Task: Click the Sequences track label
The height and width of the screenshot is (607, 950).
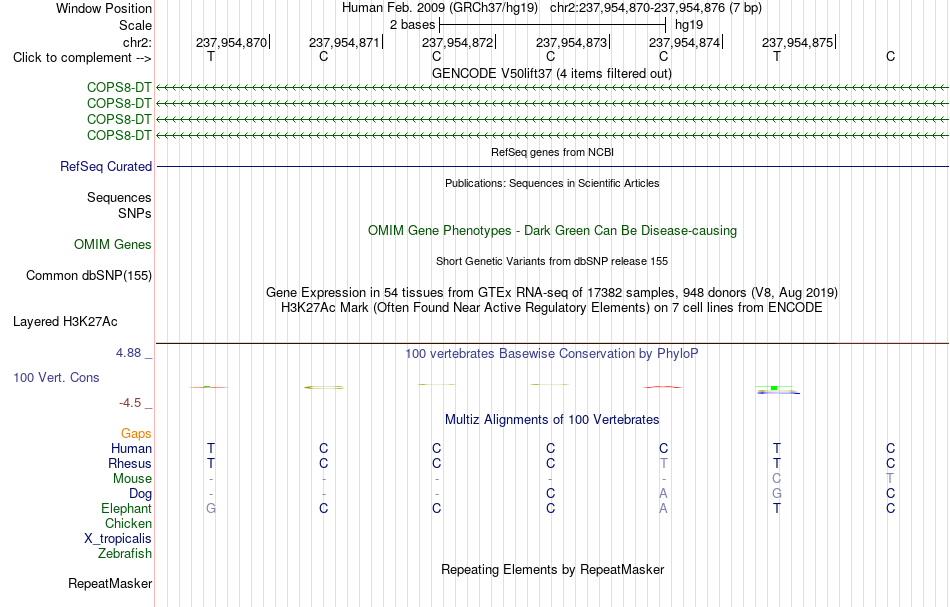Action: tap(119, 197)
